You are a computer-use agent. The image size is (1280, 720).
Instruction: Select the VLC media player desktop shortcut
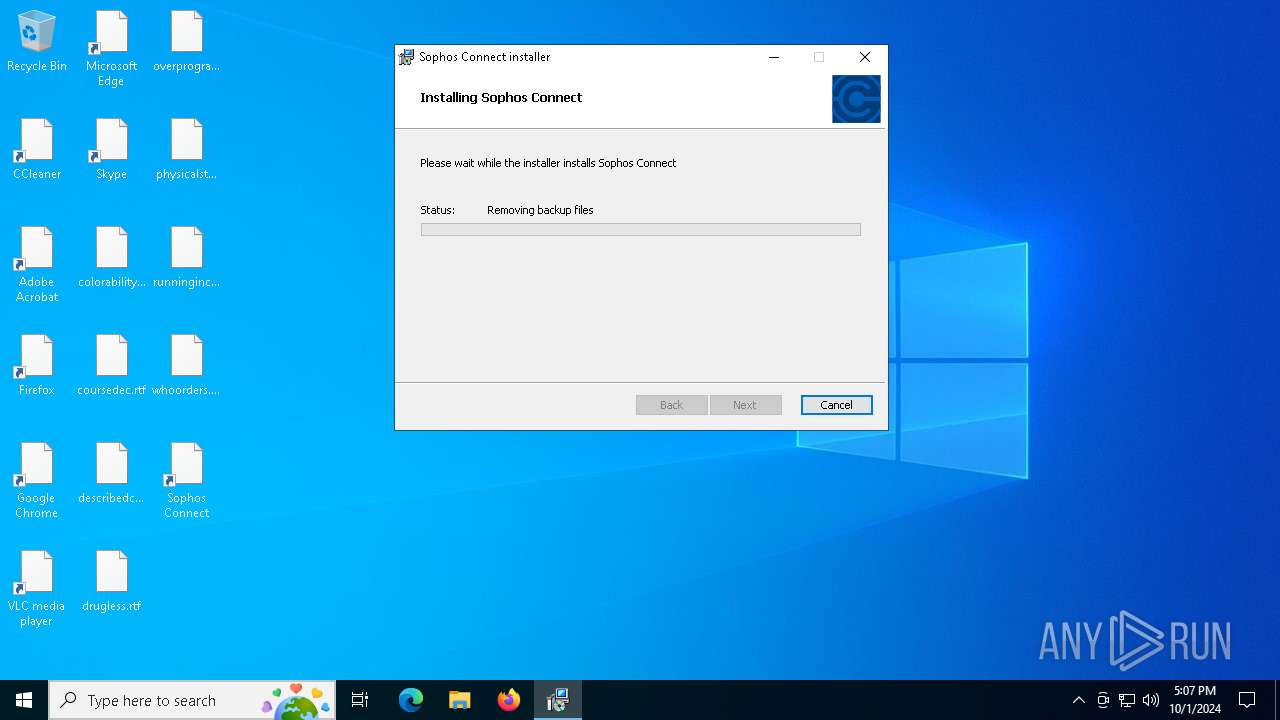pos(37,589)
